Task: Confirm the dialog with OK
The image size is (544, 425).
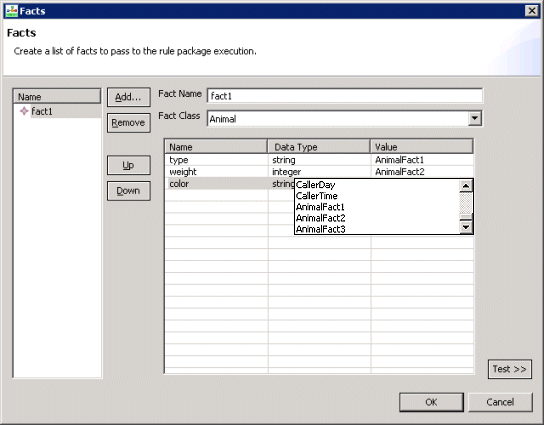Action: click(431, 402)
